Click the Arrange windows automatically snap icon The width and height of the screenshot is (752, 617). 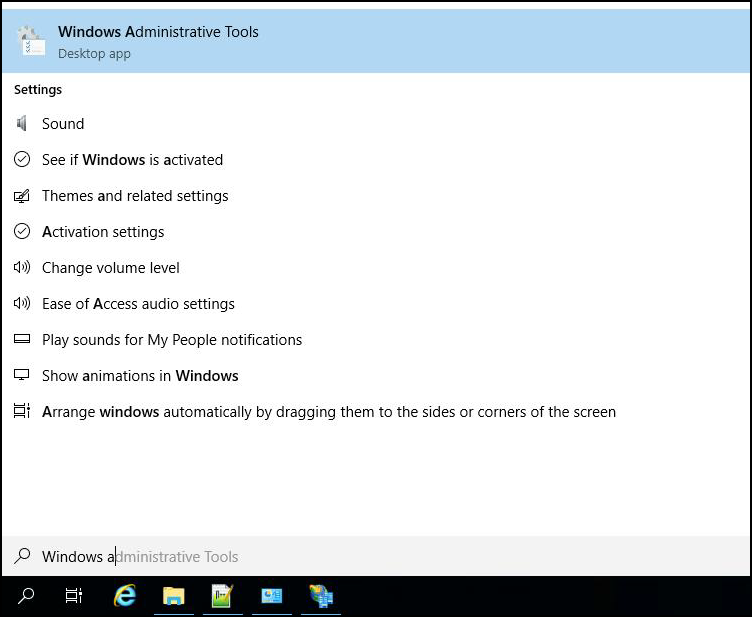[22, 411]
